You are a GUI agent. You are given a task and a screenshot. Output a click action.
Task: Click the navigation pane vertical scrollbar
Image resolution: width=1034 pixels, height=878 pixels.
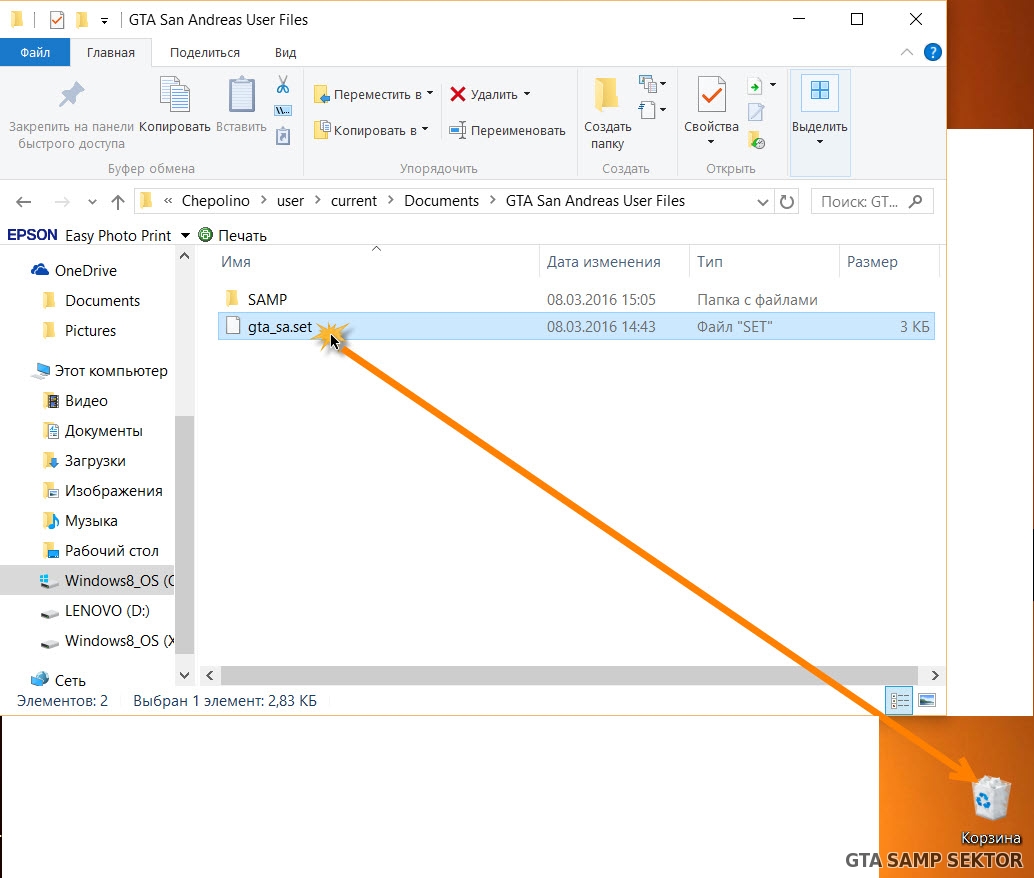185,534
